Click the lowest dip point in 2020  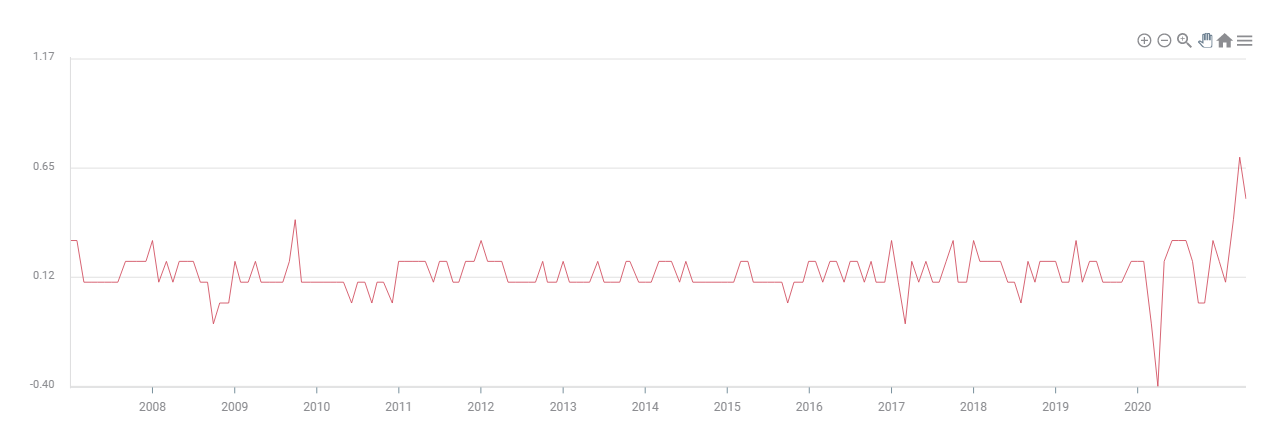[1158, 385]
